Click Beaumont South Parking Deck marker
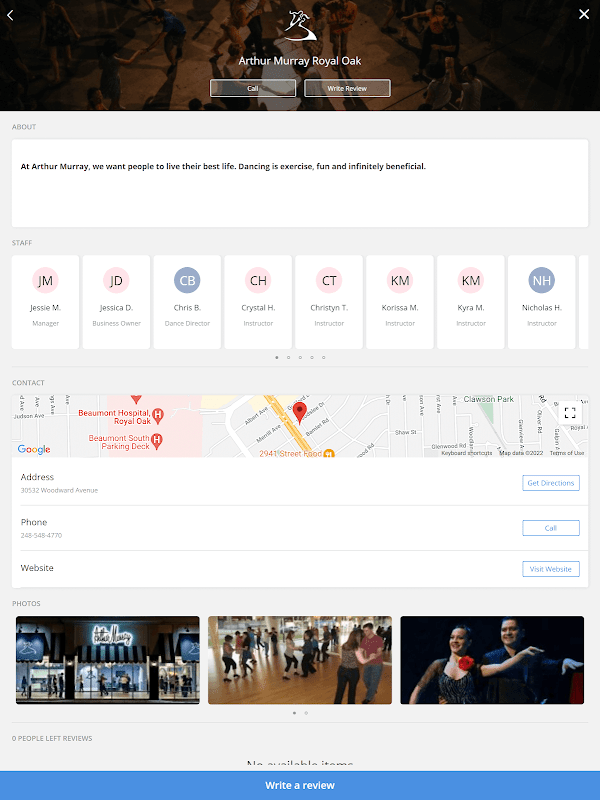 [157, 441]
